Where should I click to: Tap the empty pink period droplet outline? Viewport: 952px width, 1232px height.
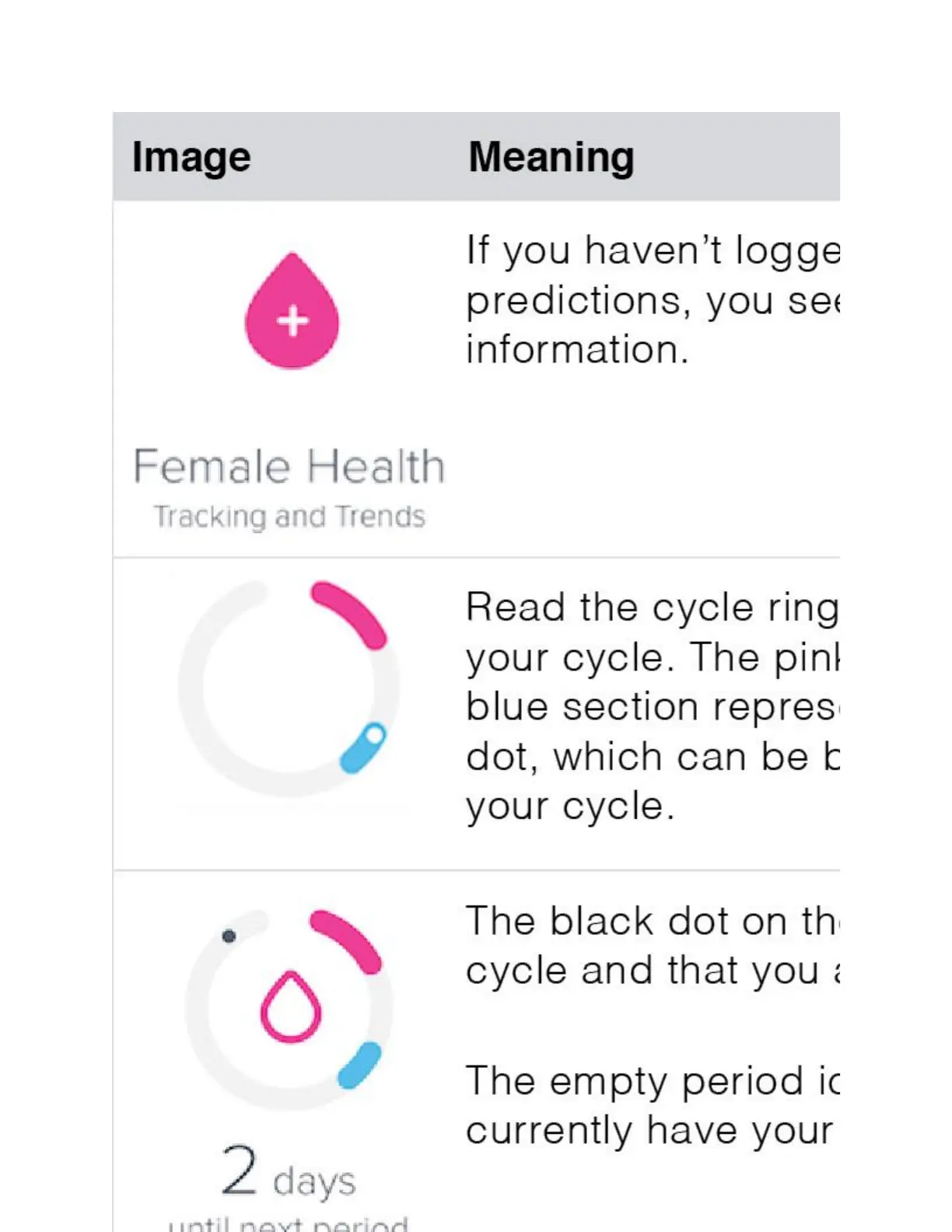click(291, 1008)
